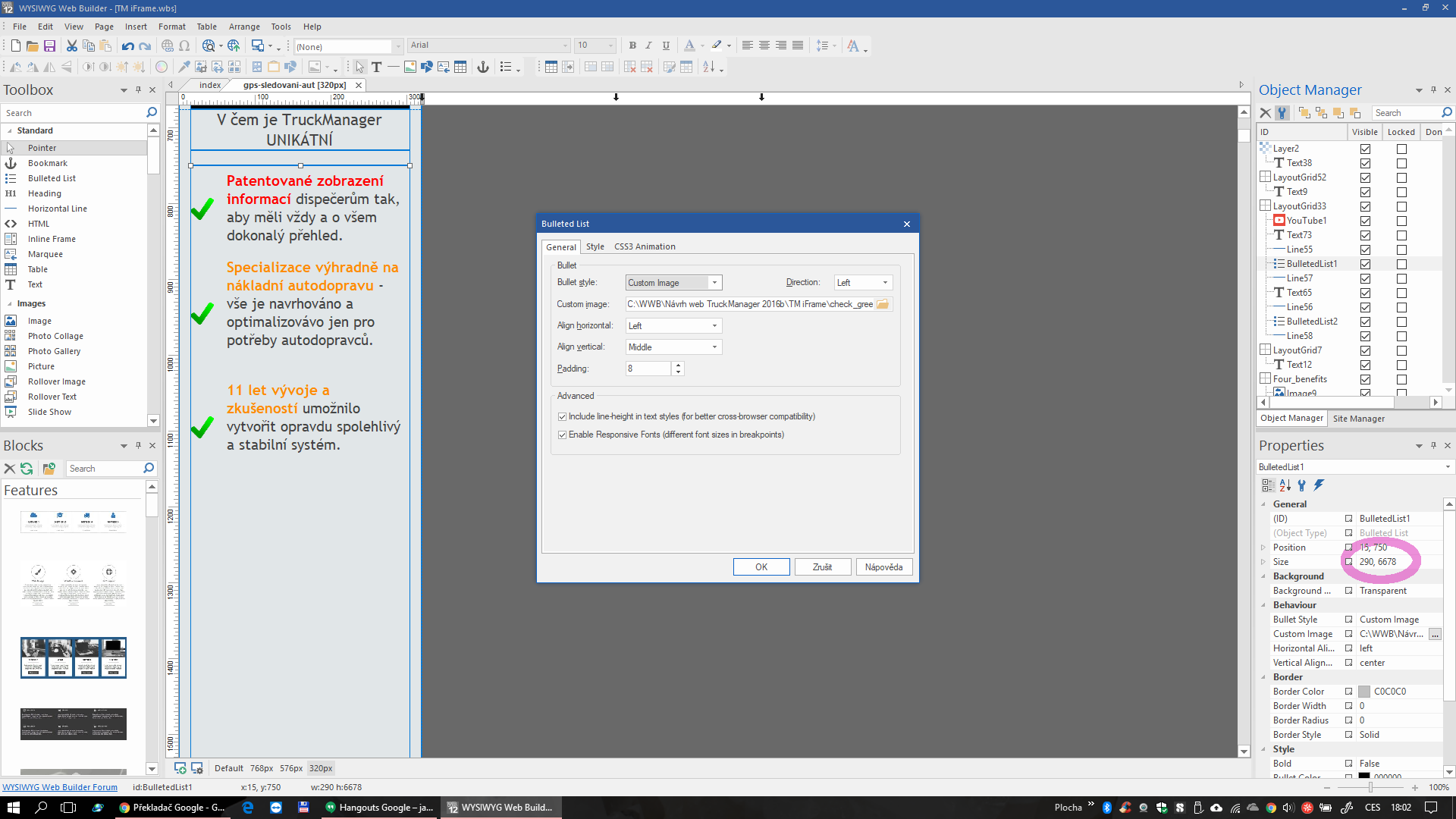This screenshot has width=1456, height=819.
Task: Click the Padding value field
Action: tap(648, 369)
